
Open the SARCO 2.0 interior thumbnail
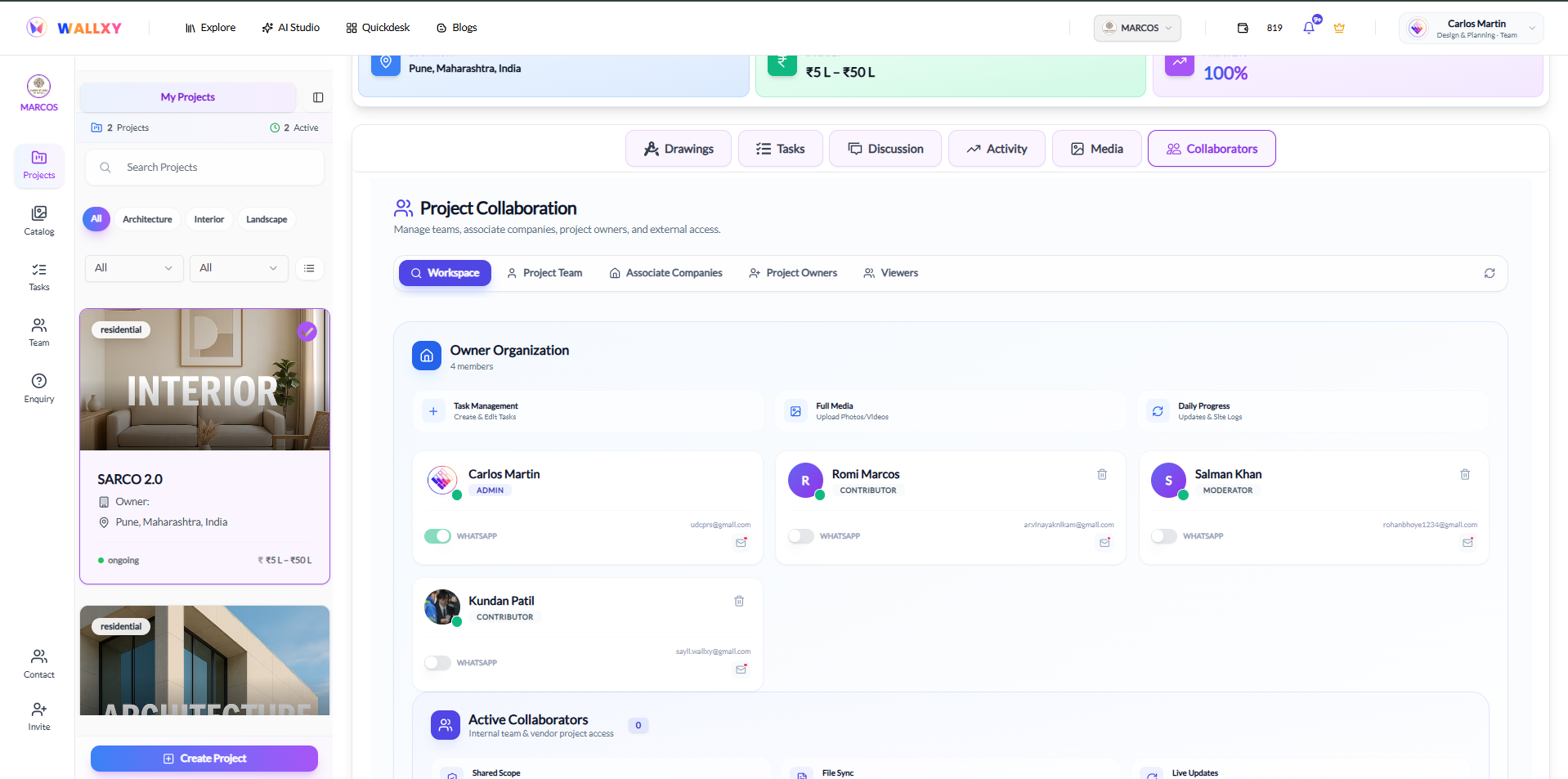tap(204, 379)
